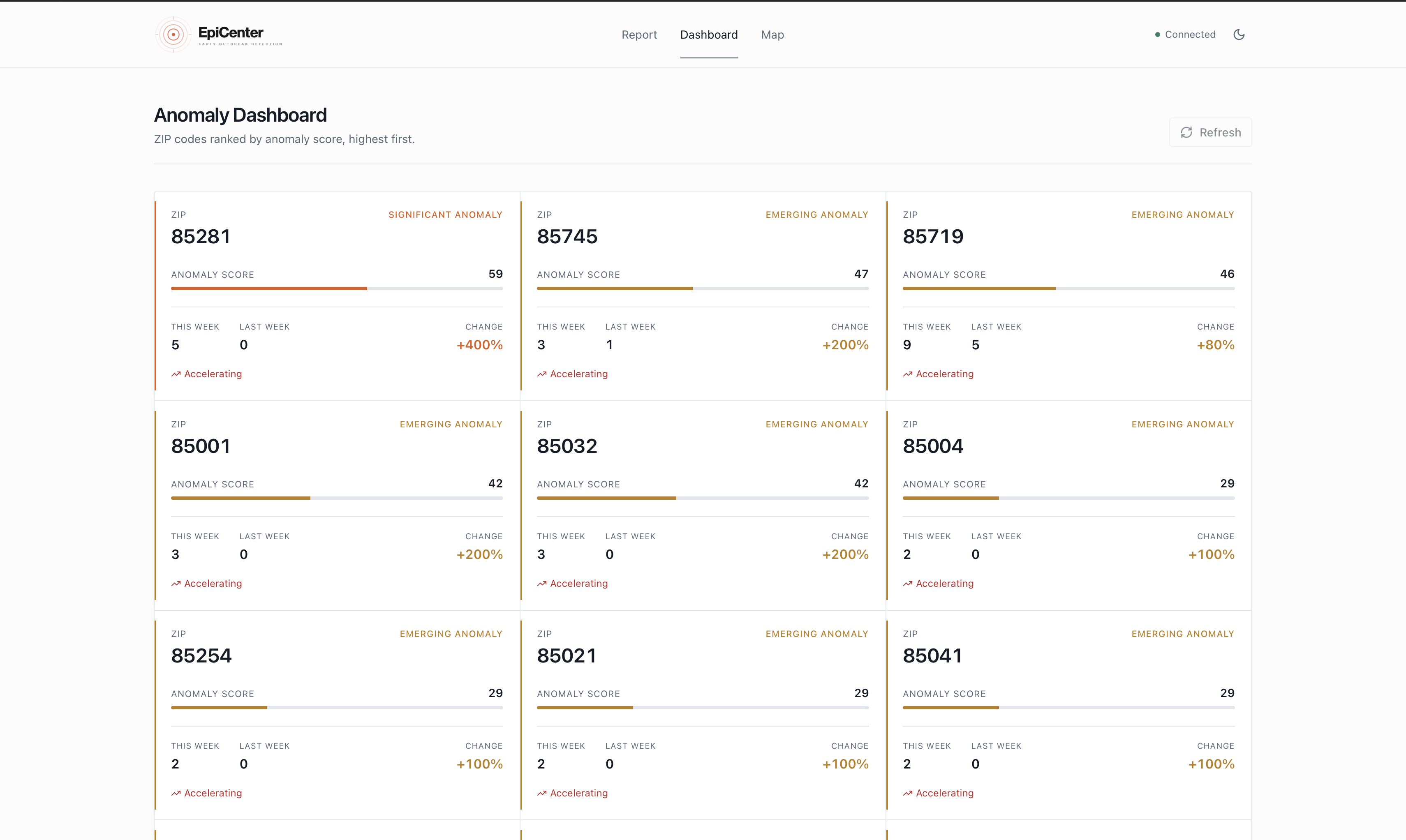Select the Dashboard tab
1406x840 pixels.
[x=709, y=35]
